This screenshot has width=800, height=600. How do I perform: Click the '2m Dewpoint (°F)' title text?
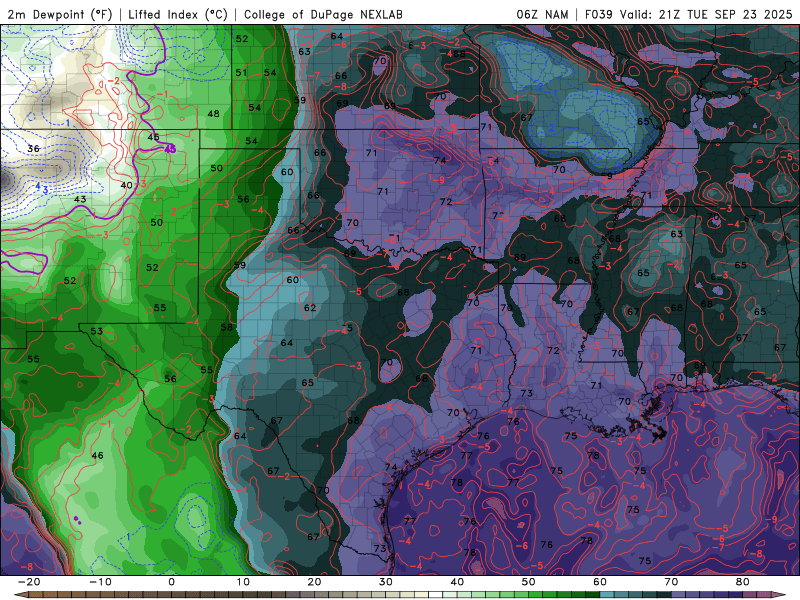59,14
